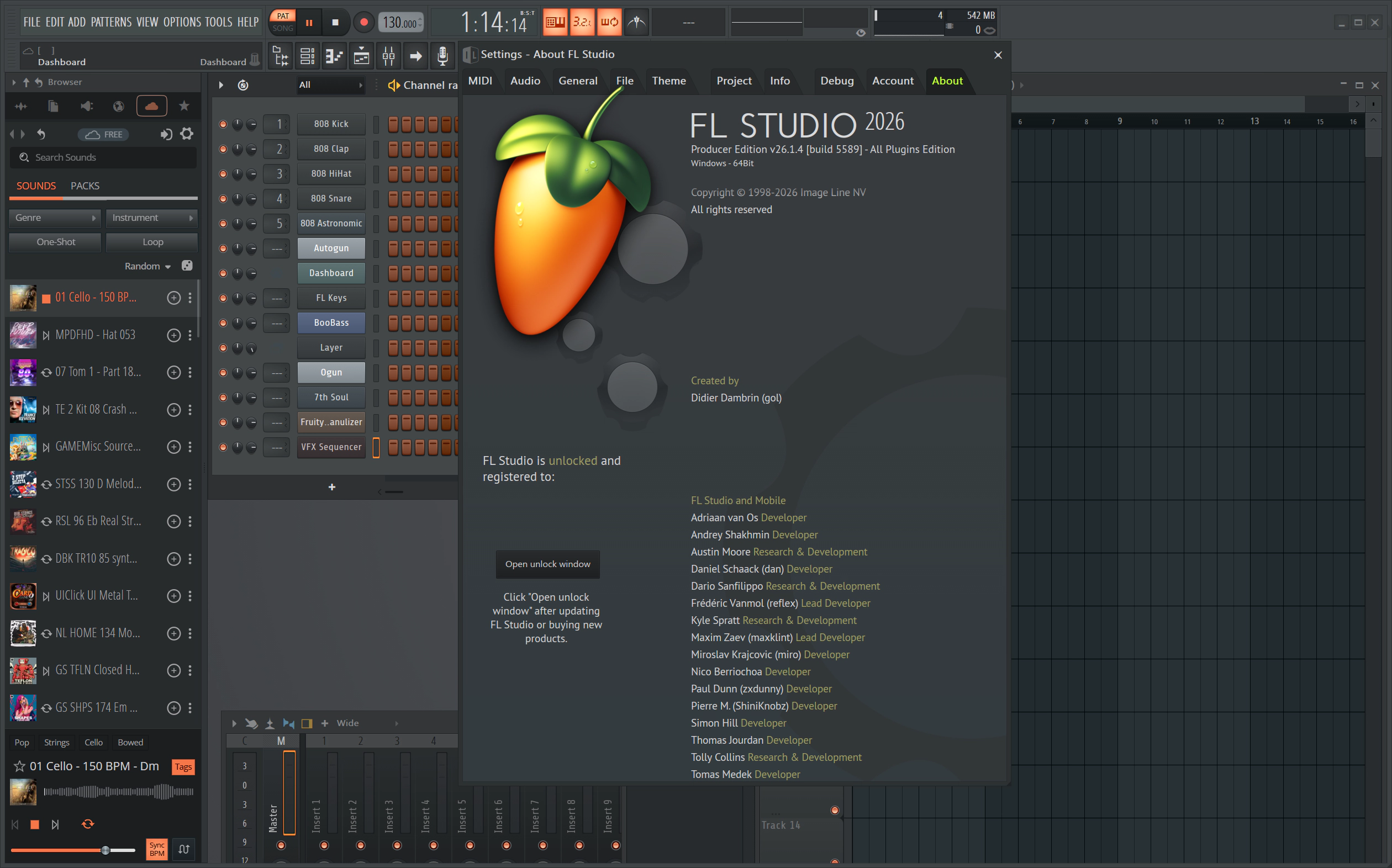Switch to the Theme settings tab
Screen dimensions: 1392x868
(x=668, y=81)
